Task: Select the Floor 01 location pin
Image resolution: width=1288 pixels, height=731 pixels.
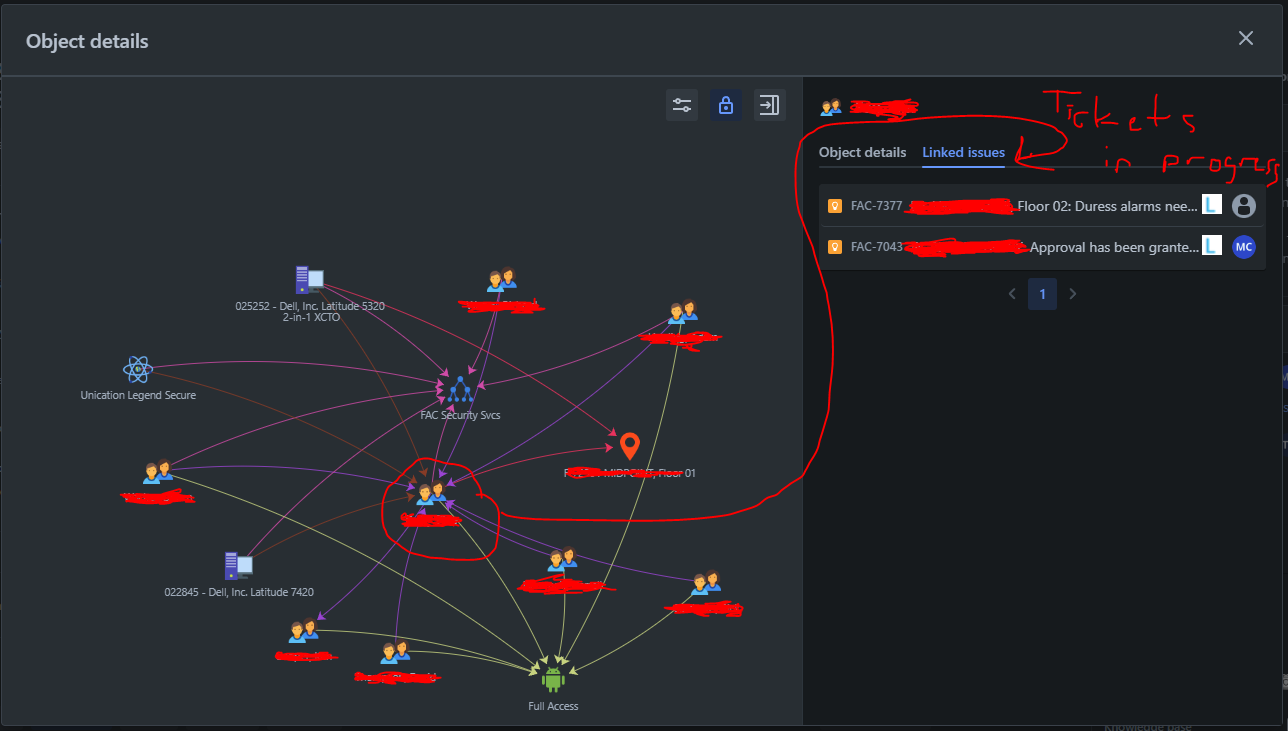Action: point(629,446)
